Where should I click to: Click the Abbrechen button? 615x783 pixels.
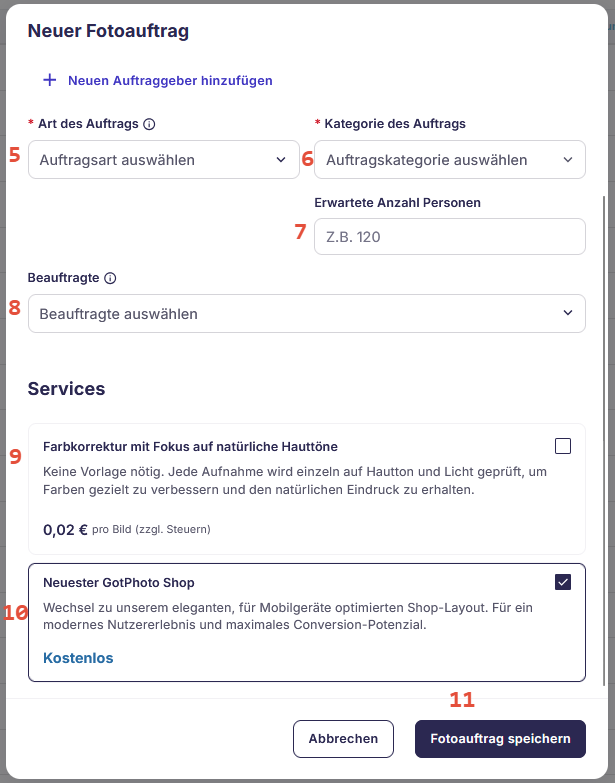[x=343, y=739]
